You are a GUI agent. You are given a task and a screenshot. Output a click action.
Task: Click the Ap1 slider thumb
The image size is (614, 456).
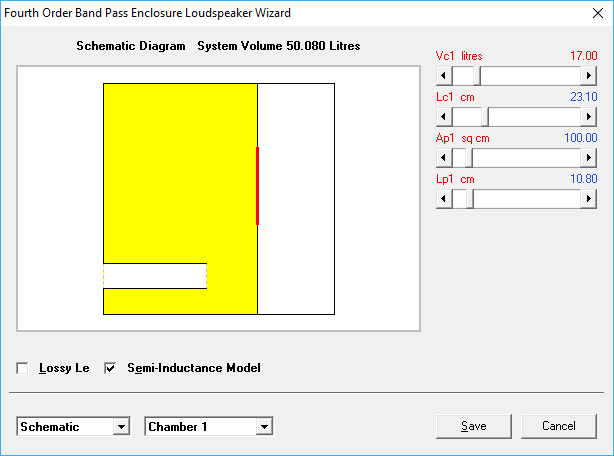[469, 158]
